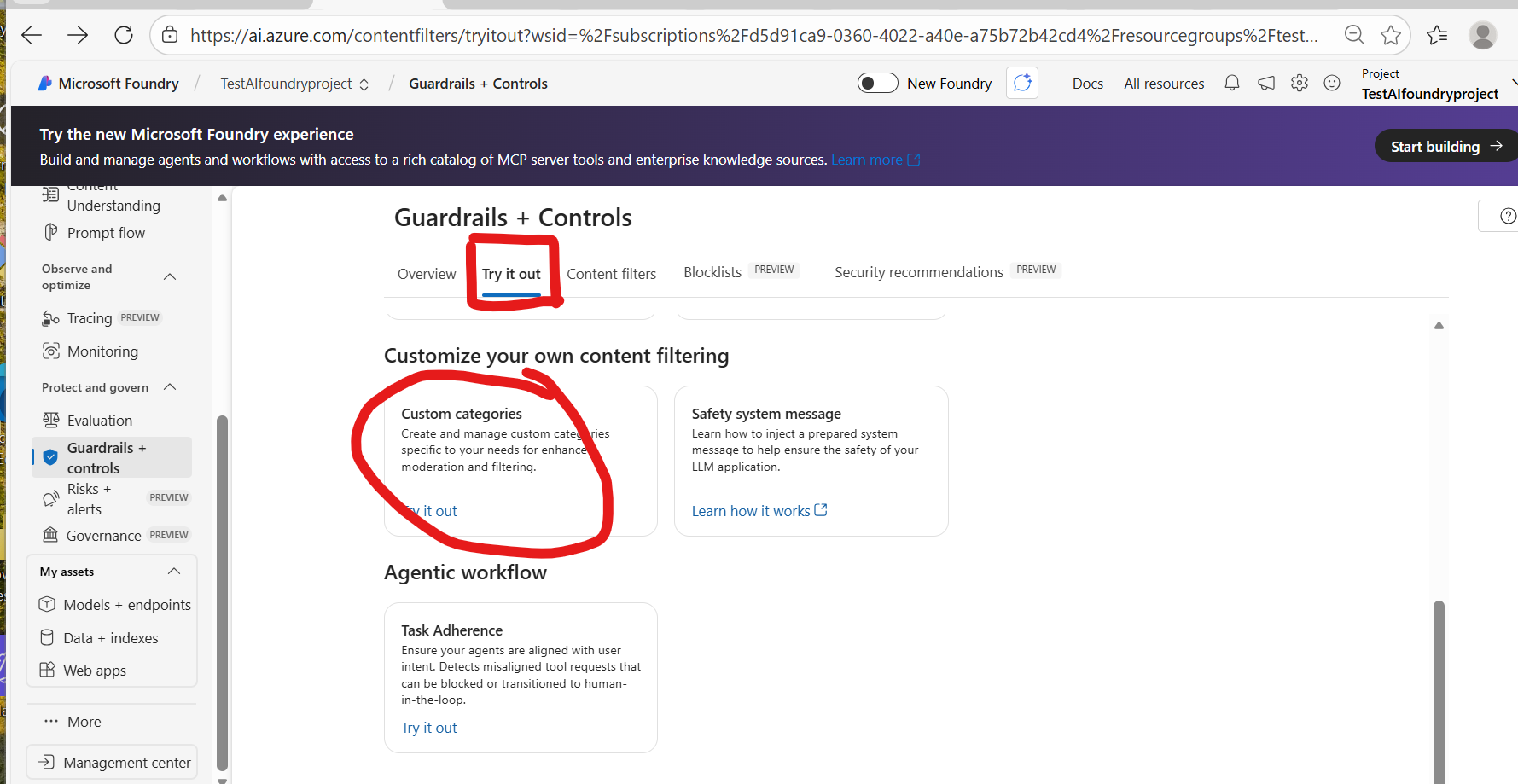Switch to the Overview tab
The width and height of the screenshot is (1518, 784).
(x=427, y=274)
